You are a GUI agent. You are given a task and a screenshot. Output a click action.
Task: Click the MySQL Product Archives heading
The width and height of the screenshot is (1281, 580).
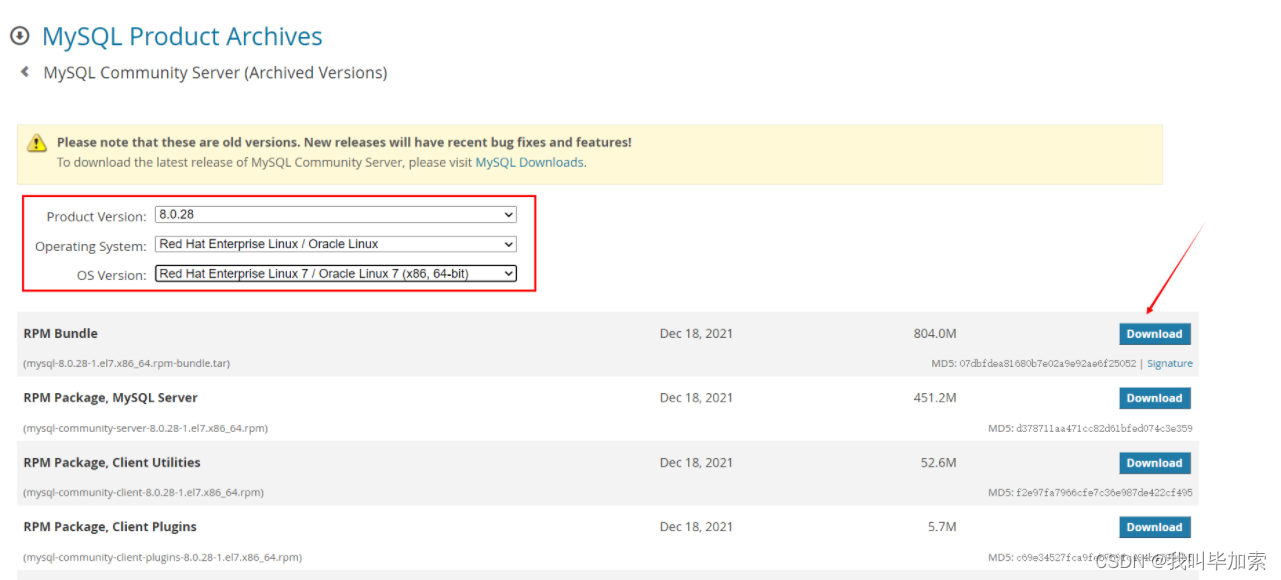pyautogui.click(x=182, y=37)
